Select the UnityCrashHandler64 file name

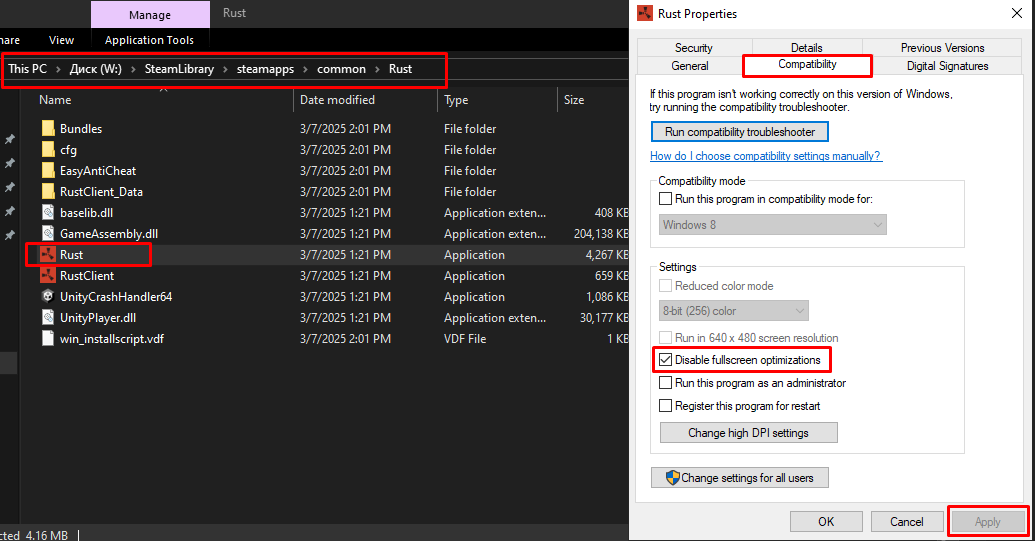[116, 297]
